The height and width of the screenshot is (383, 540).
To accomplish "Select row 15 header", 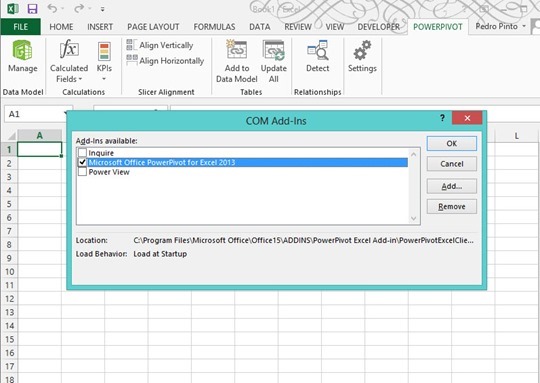I will (9, 339).
